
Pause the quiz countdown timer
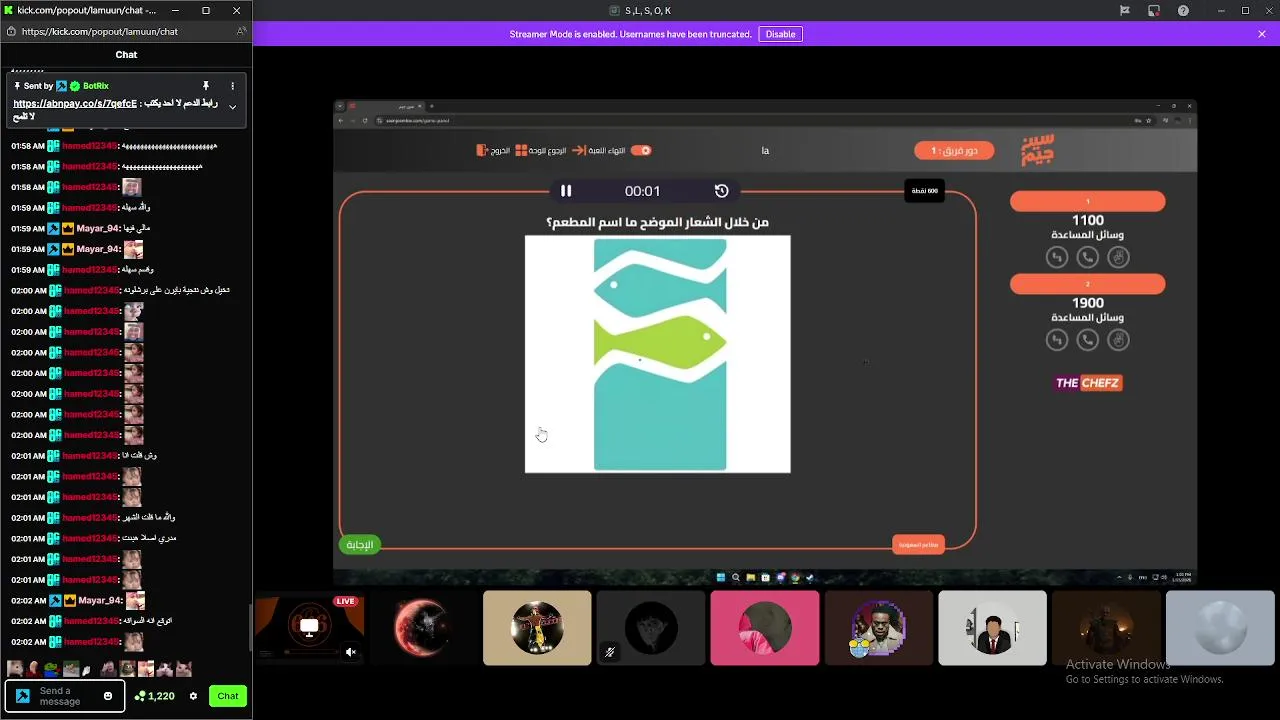[566, 191]
